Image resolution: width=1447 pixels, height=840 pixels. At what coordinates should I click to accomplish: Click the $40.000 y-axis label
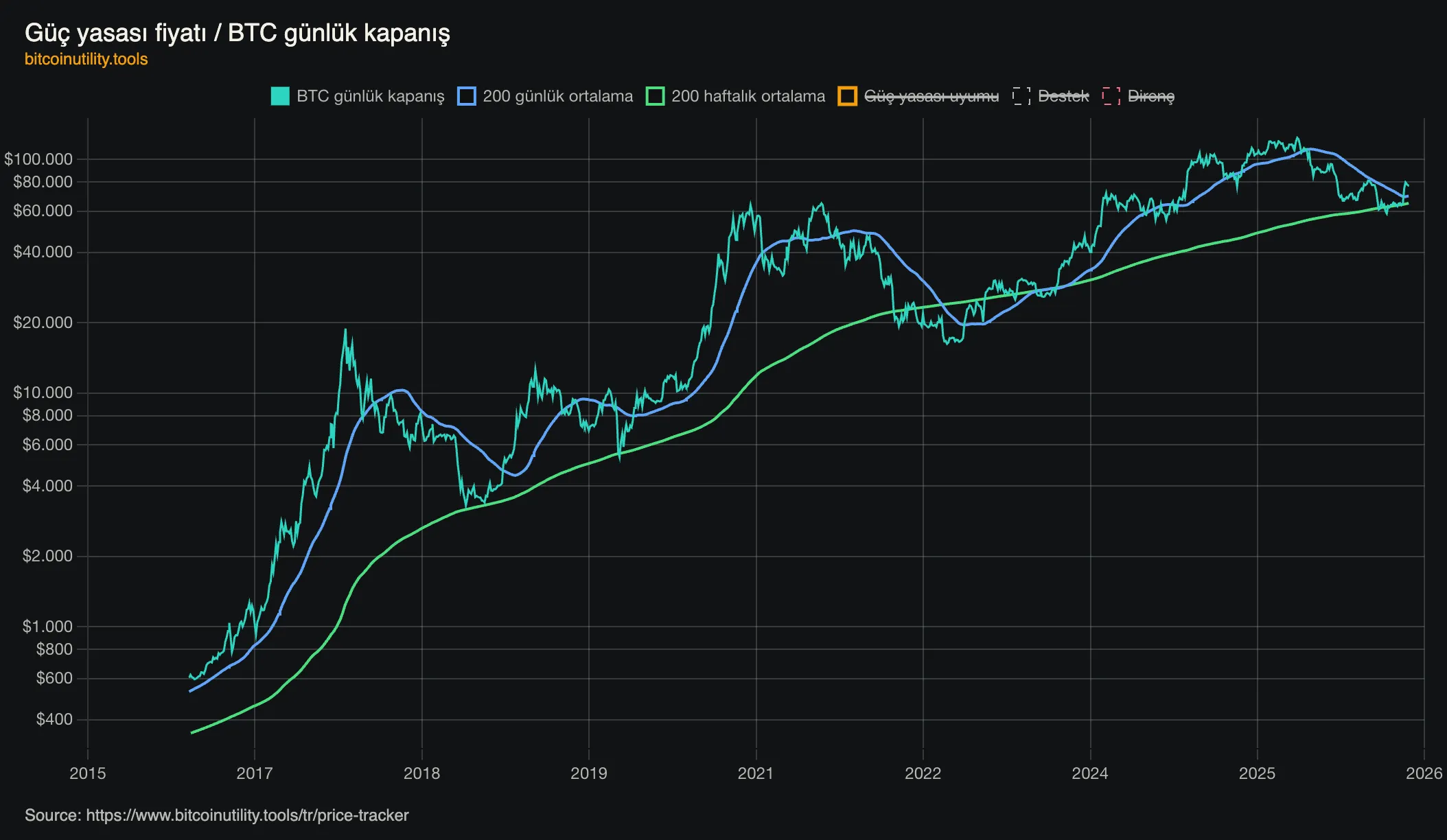tap(43, 252)
